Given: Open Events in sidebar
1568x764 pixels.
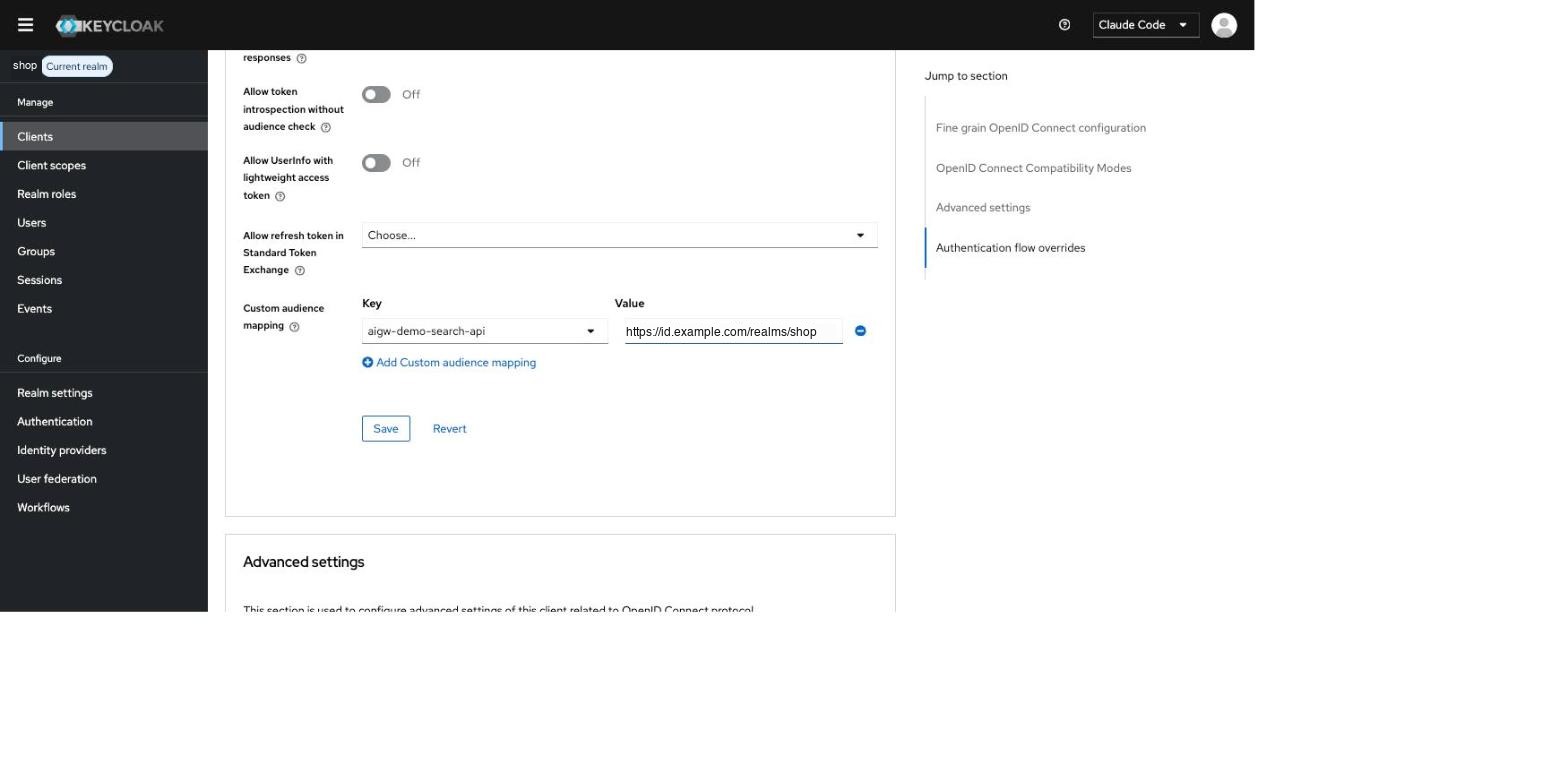Looking at the screenshot, I should coord(104,309).
